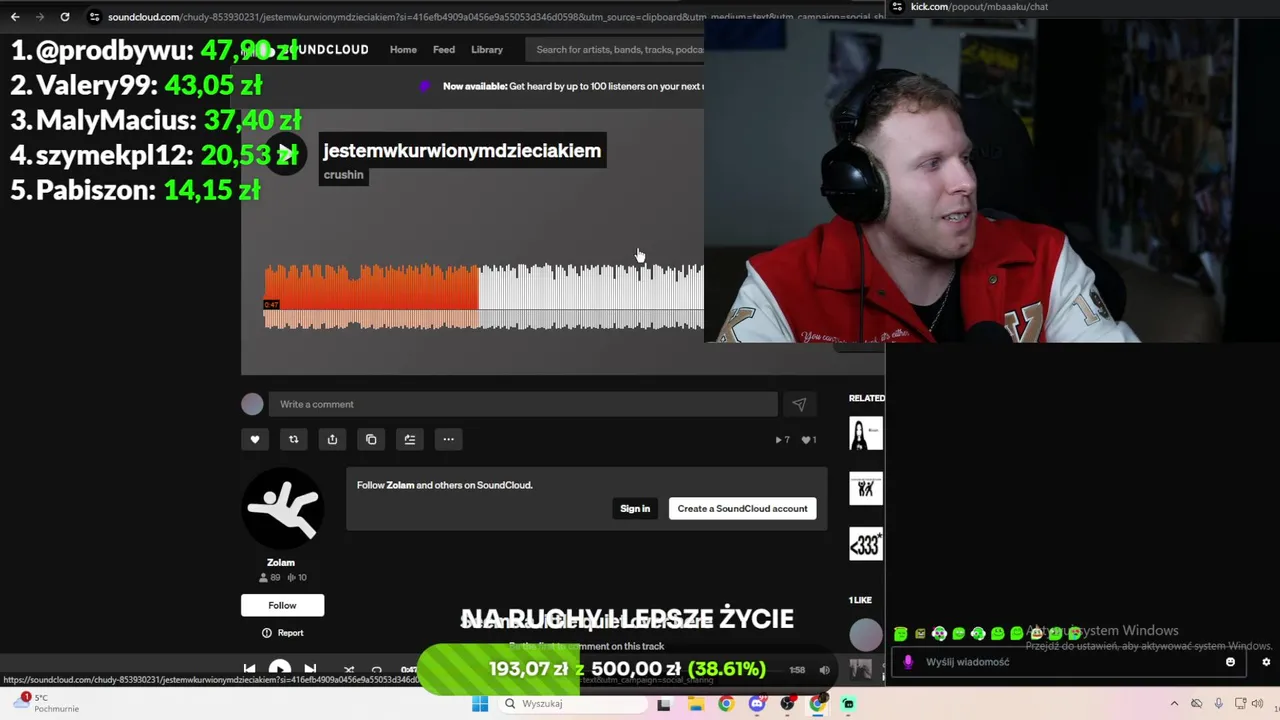The image size is (1280, 720).
Task: Open the Feed tab on SoundCloud
Action: coord(444,49)
